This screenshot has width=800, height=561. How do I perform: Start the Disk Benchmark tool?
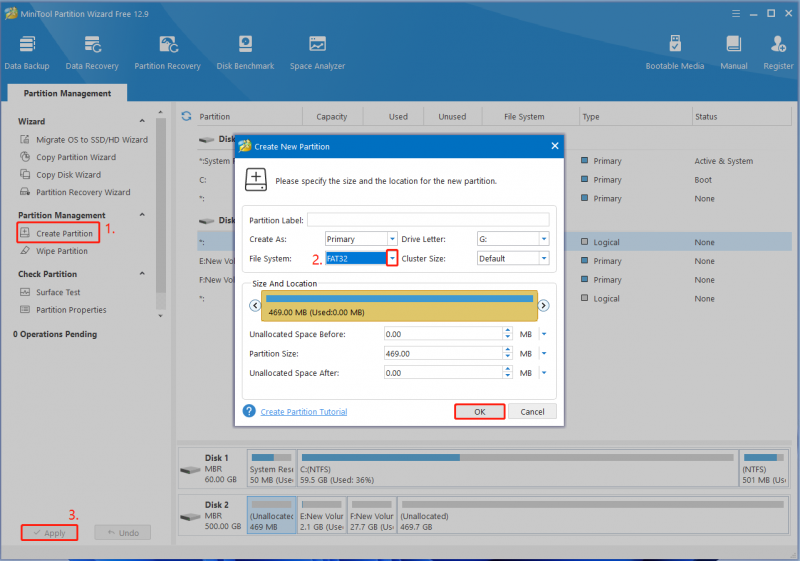[x=245, y=52]
